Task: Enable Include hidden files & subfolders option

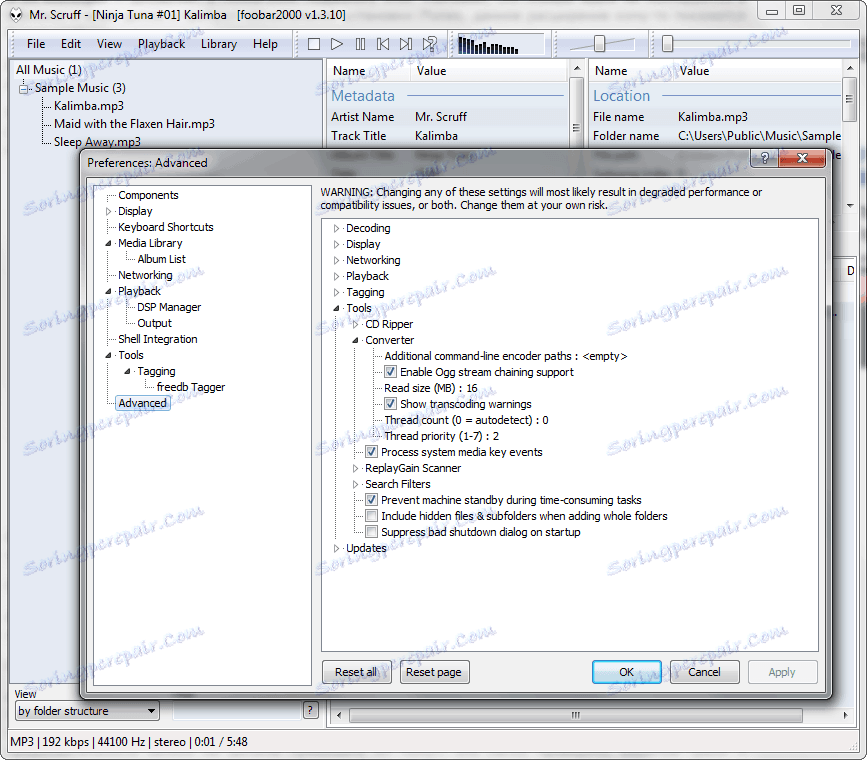Action: (371, 516)
